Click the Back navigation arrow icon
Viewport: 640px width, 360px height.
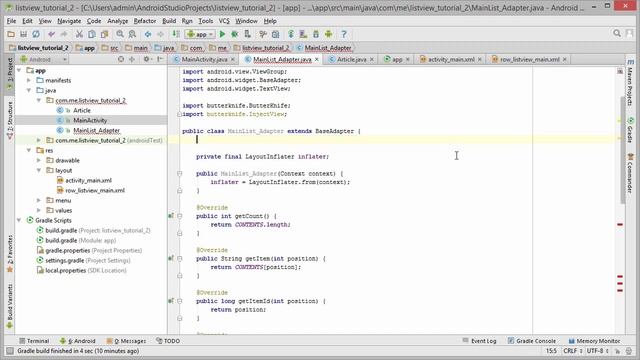(x=148, y=34)
